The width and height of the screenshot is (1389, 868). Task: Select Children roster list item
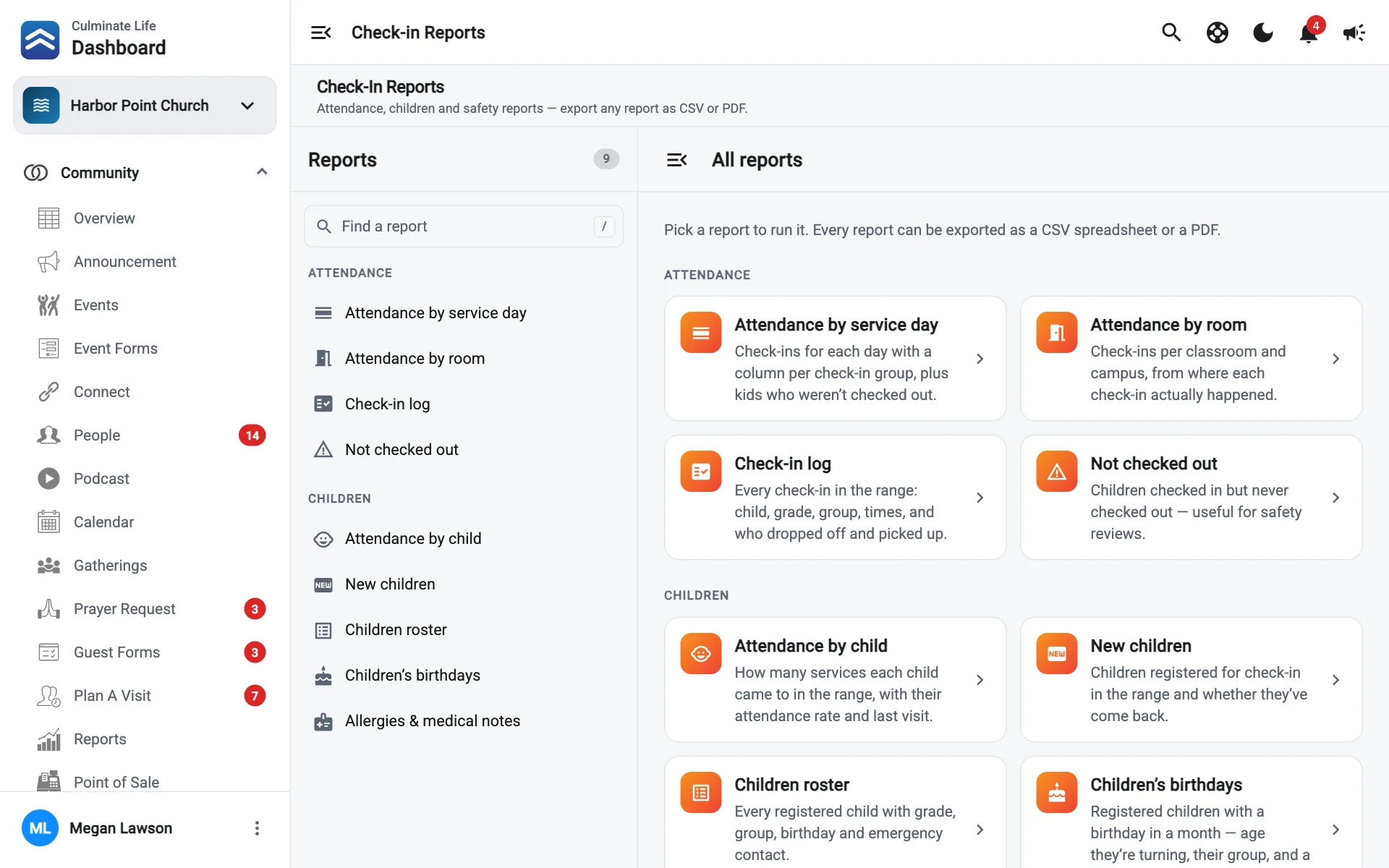464,630
